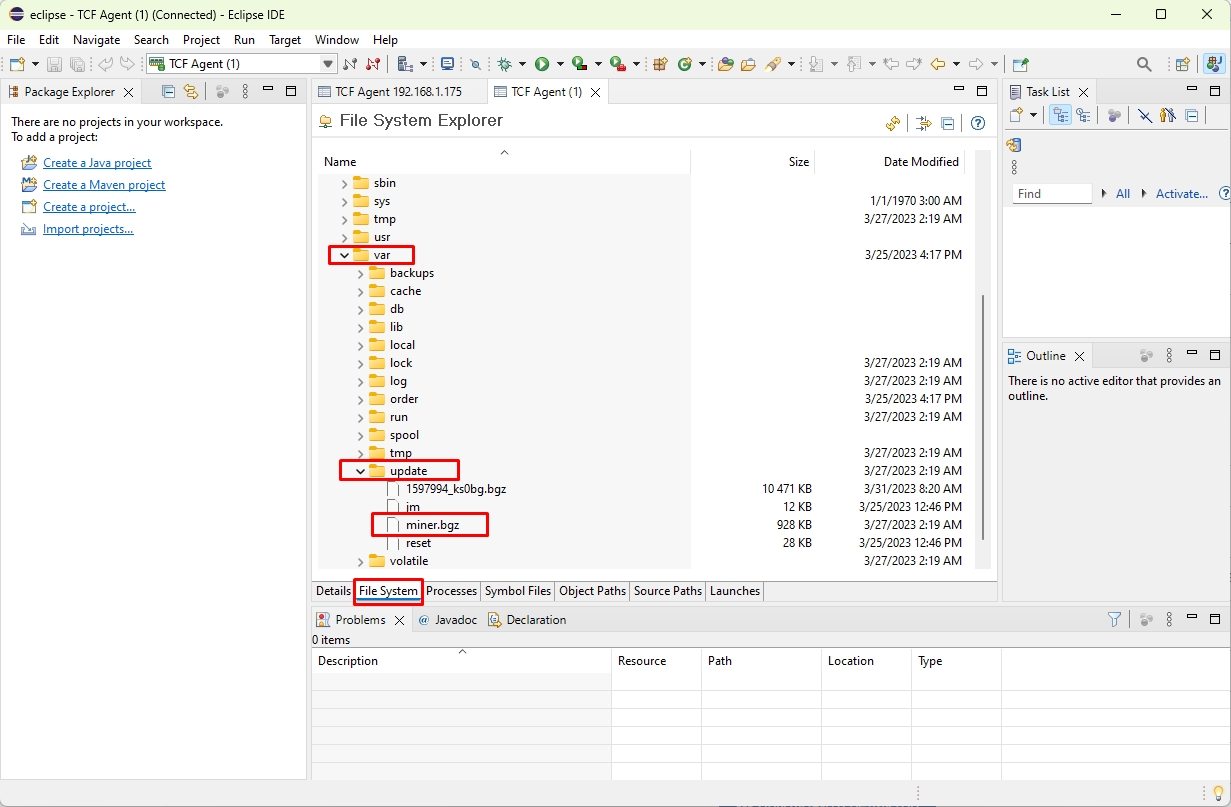This screenshot has width=1231, height=807.
Task: Click the toolbar Search magnifier icon
Action: [x=1144, y=64]
